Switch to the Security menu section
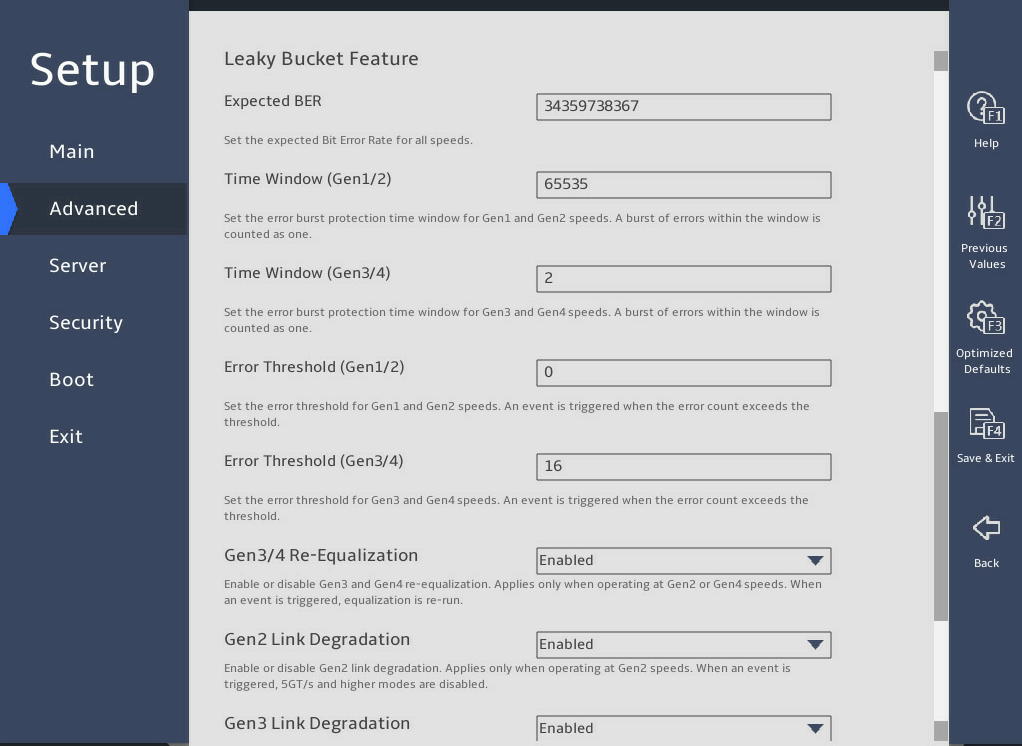This screenshot has width=1022, height=746. click(x=86, y=323)
